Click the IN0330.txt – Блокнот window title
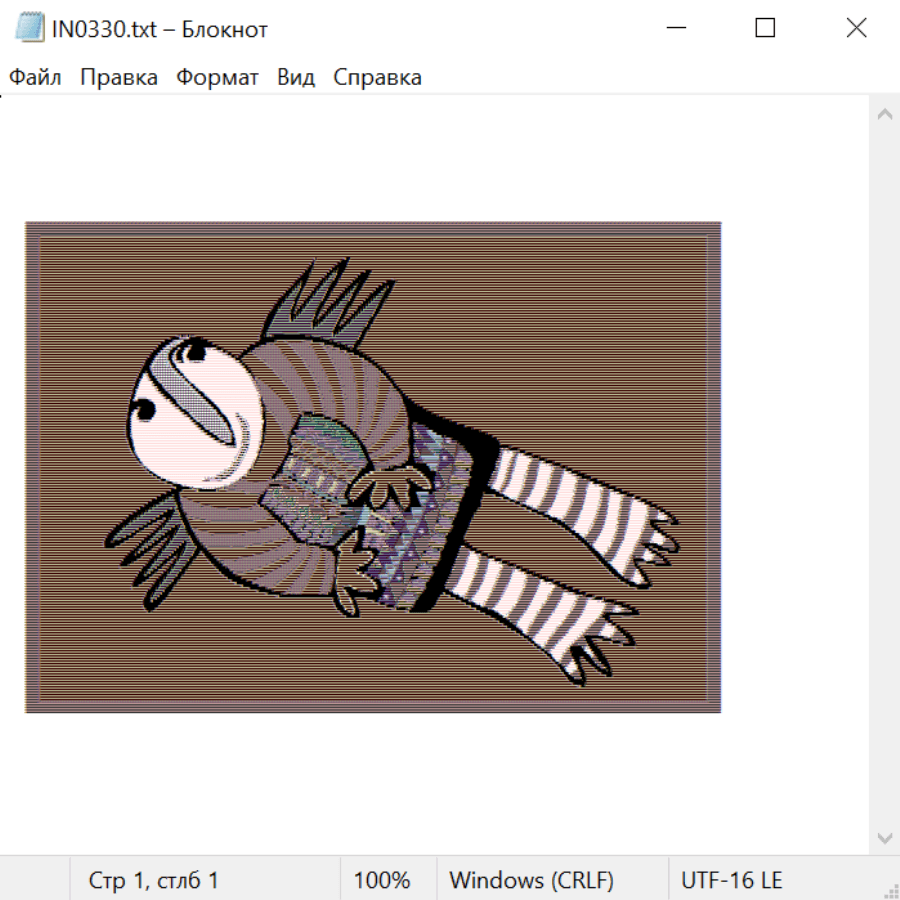Screen dimensions: 900x900 (160, 29)
